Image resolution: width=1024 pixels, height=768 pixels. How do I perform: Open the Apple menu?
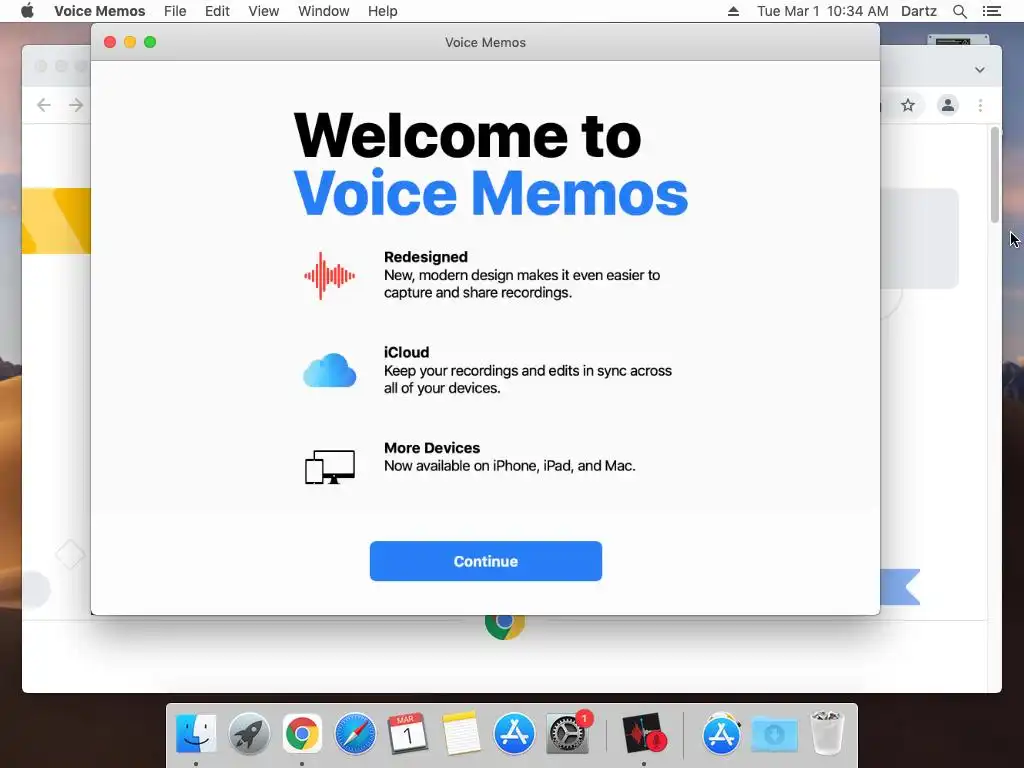pyautogui.click(x=27, y=11)
